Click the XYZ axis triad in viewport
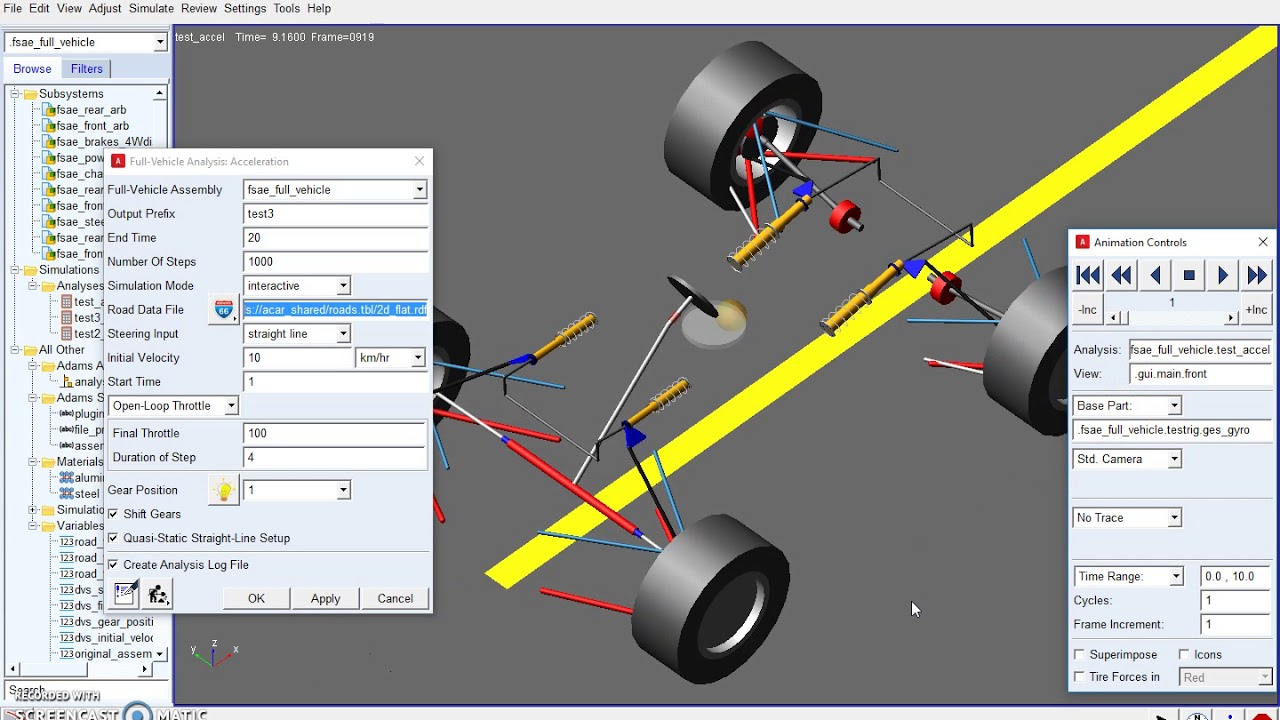The width and height of the screenshot is (1280, 720). click(x=215, y=653)
